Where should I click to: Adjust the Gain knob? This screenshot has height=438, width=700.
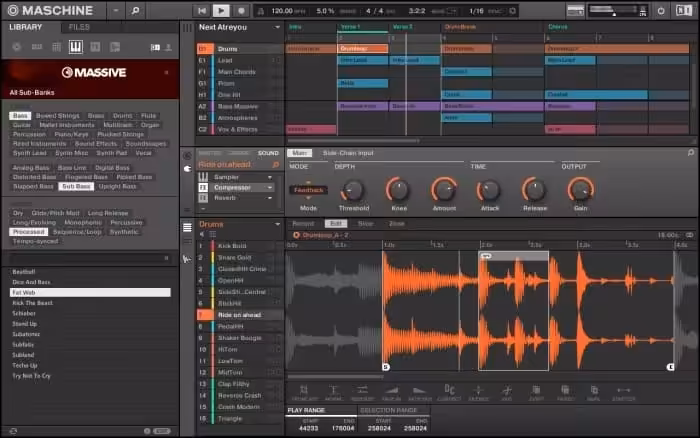[580, 191]
